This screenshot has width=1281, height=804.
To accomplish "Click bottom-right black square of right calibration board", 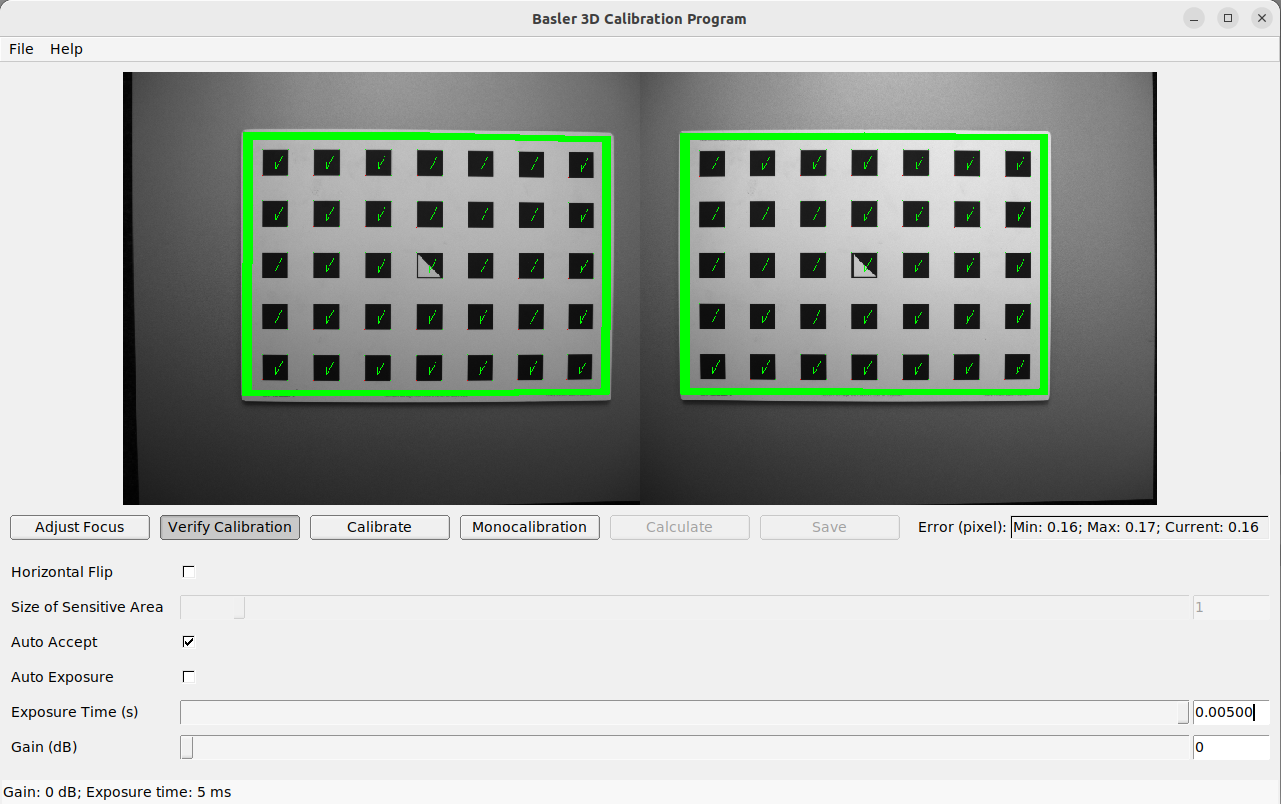I will (1017, 367).
